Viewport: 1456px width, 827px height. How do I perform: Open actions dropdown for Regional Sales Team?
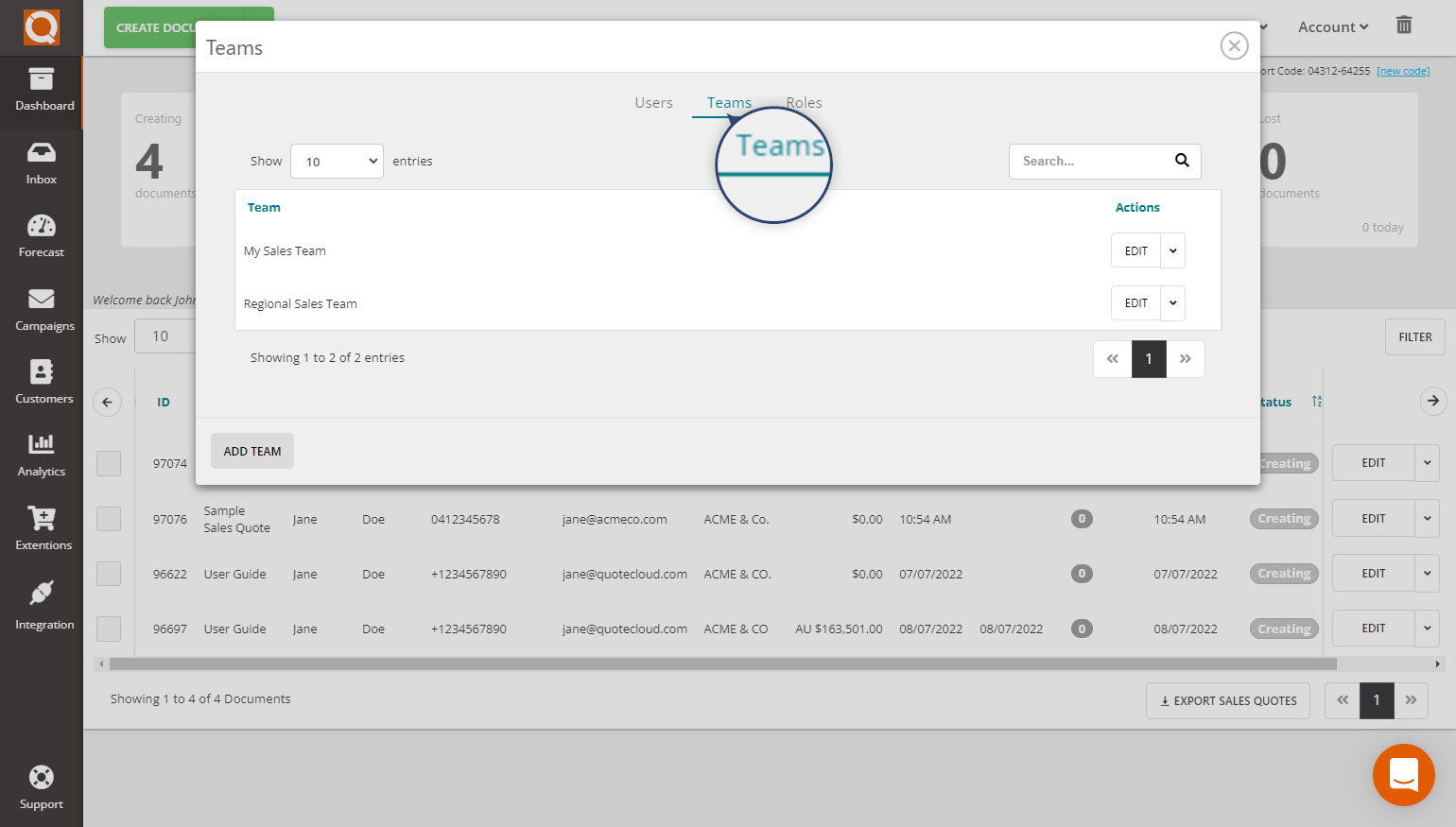tap(1172, 302)
